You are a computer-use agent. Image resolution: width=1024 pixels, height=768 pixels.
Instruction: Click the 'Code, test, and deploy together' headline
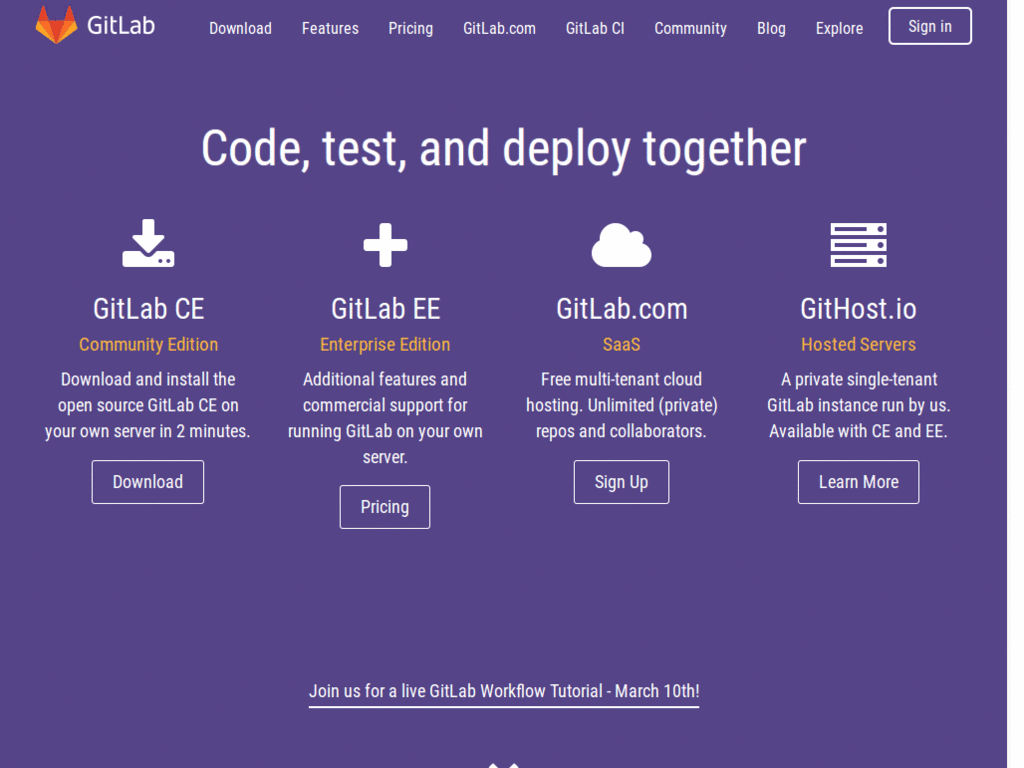pyautogui.click(x=504, y=149)
